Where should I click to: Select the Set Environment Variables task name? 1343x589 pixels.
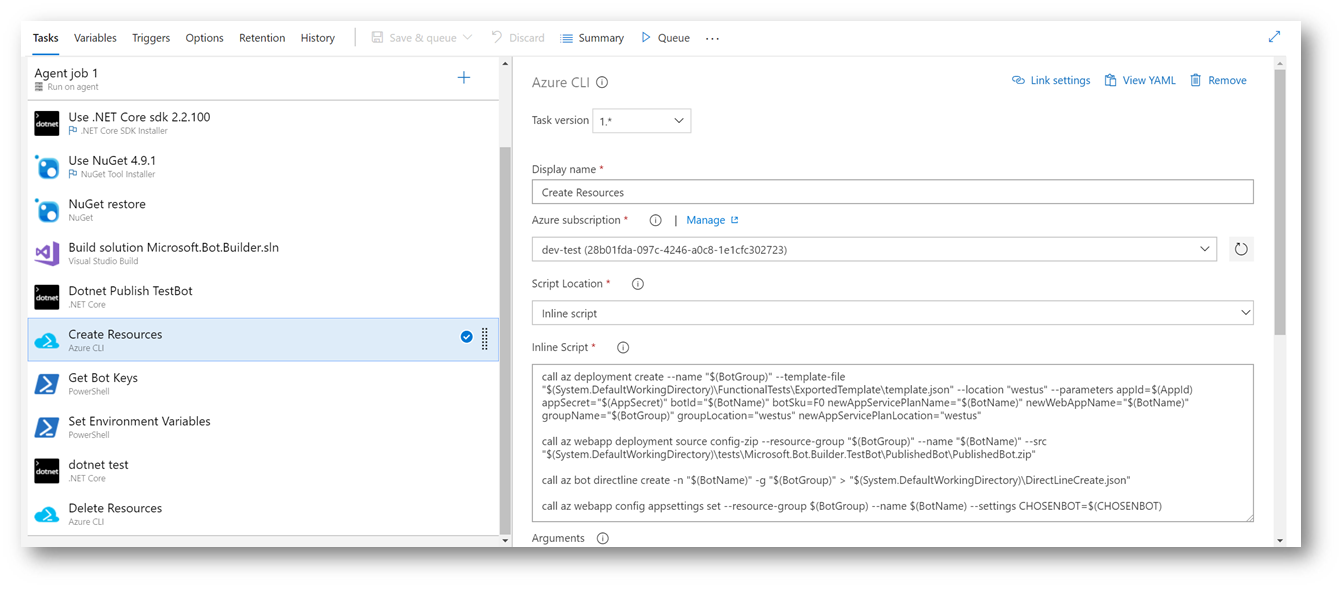click(139, 421)
